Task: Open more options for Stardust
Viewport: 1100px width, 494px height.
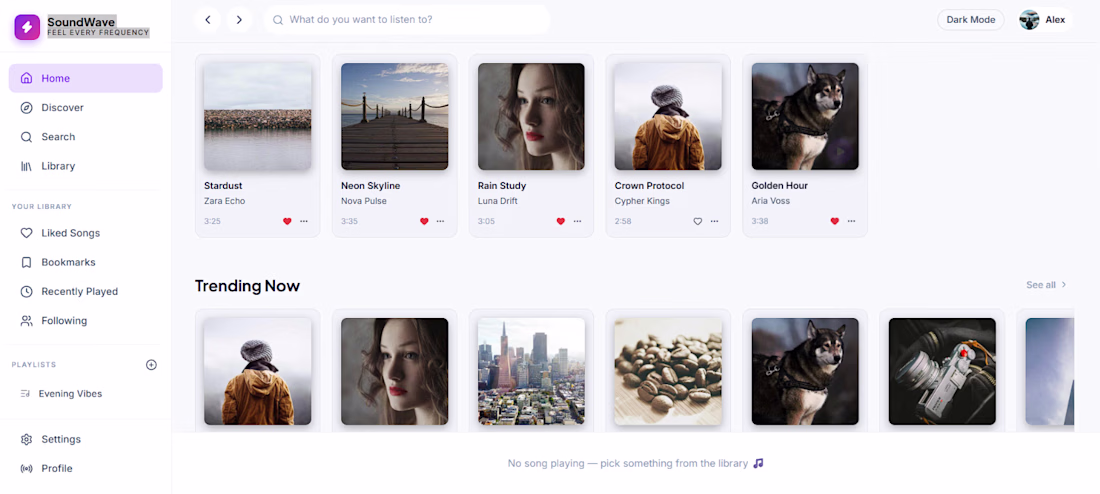Action: 304,221
